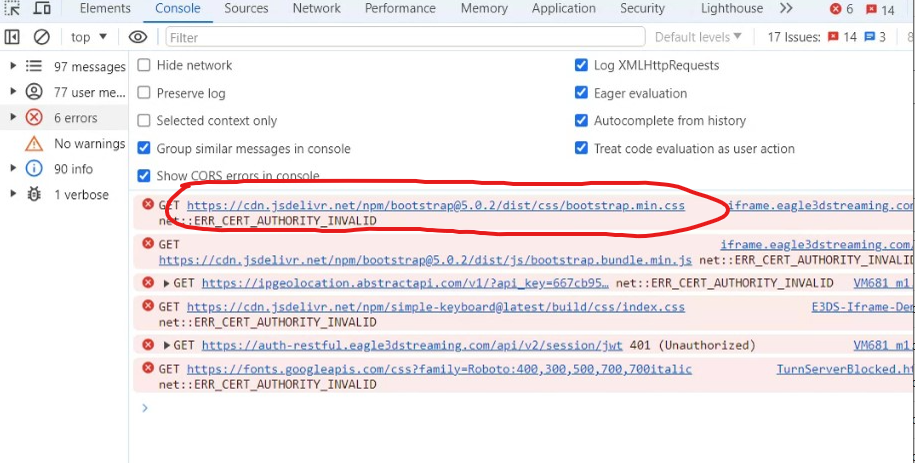The image size is (915, 463).
Task: Enable the Preserve log checkbox
Action: click(x=144, y=93)
